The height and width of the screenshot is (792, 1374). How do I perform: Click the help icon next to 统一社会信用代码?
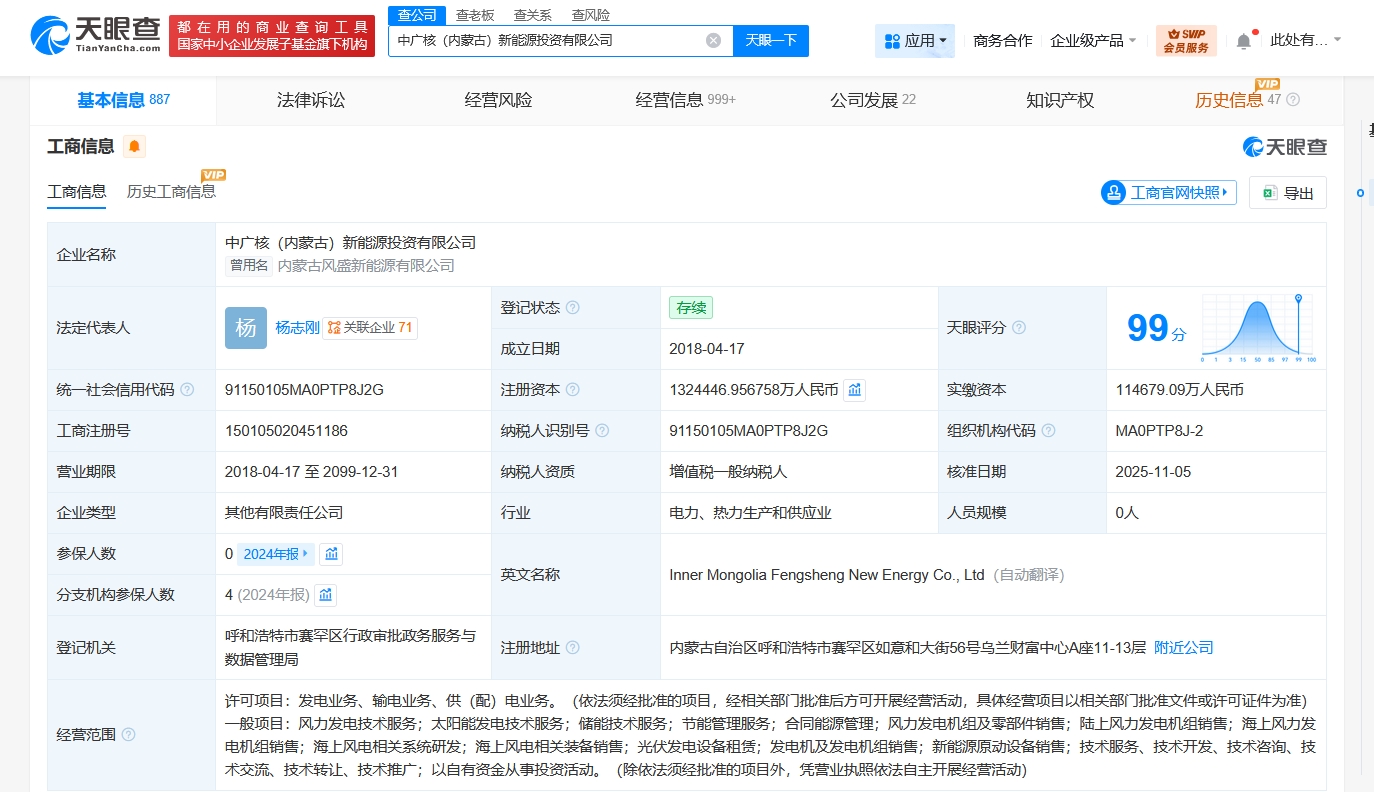[187, 390]
